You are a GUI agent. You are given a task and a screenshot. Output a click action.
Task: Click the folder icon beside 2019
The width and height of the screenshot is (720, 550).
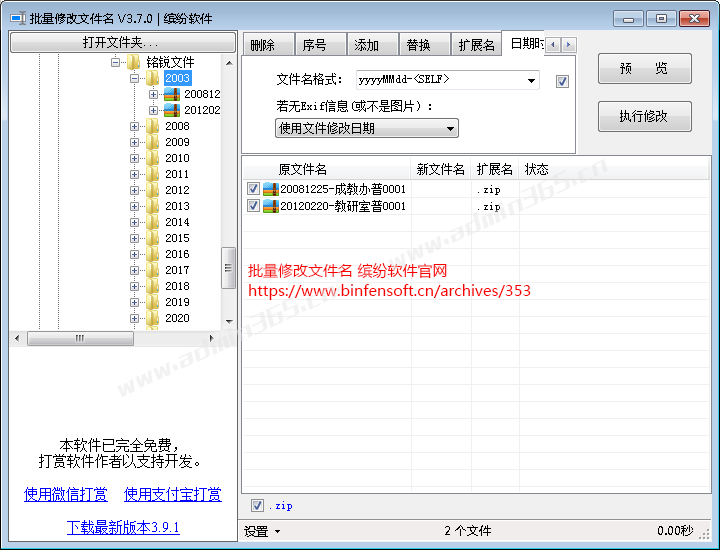[152, 302]
